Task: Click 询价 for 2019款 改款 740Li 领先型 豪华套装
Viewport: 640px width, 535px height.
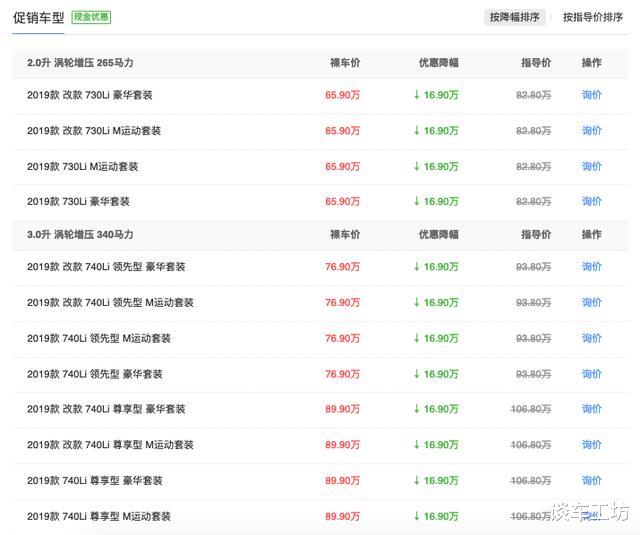Action: (x=591, y=266)
